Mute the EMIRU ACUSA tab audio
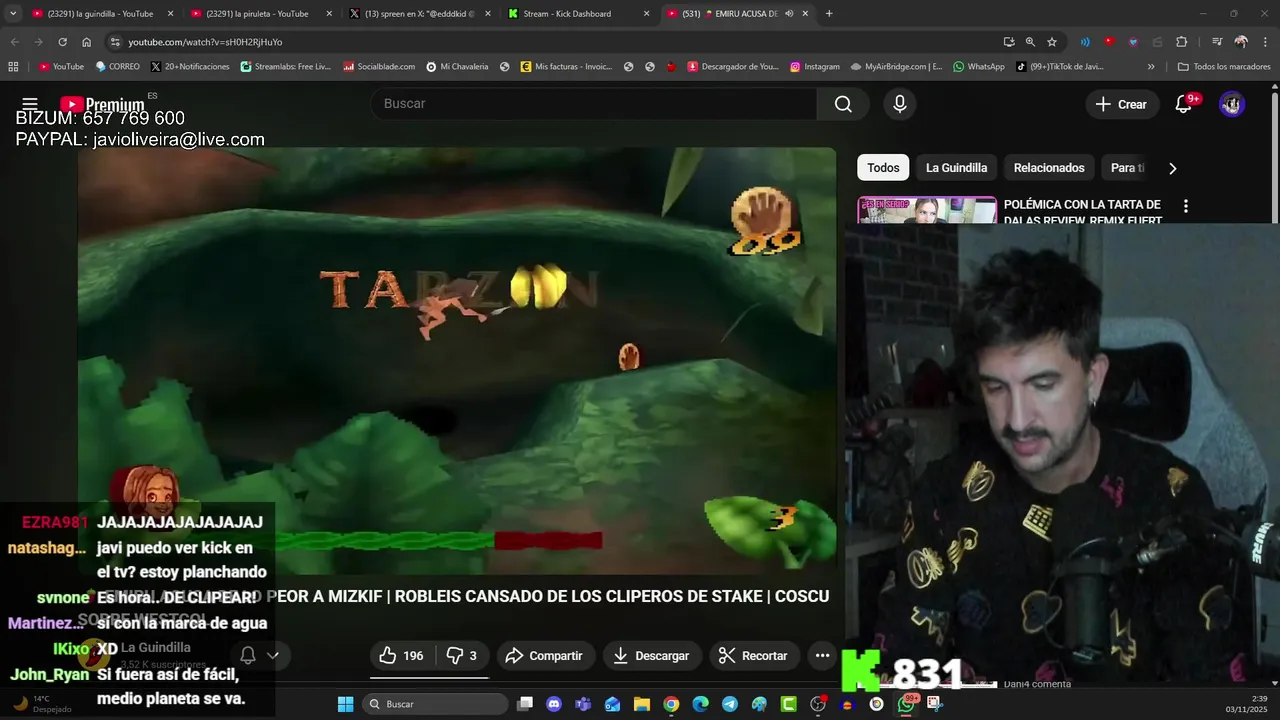This screenshot has height=720, width=1280. pos(789,14)
